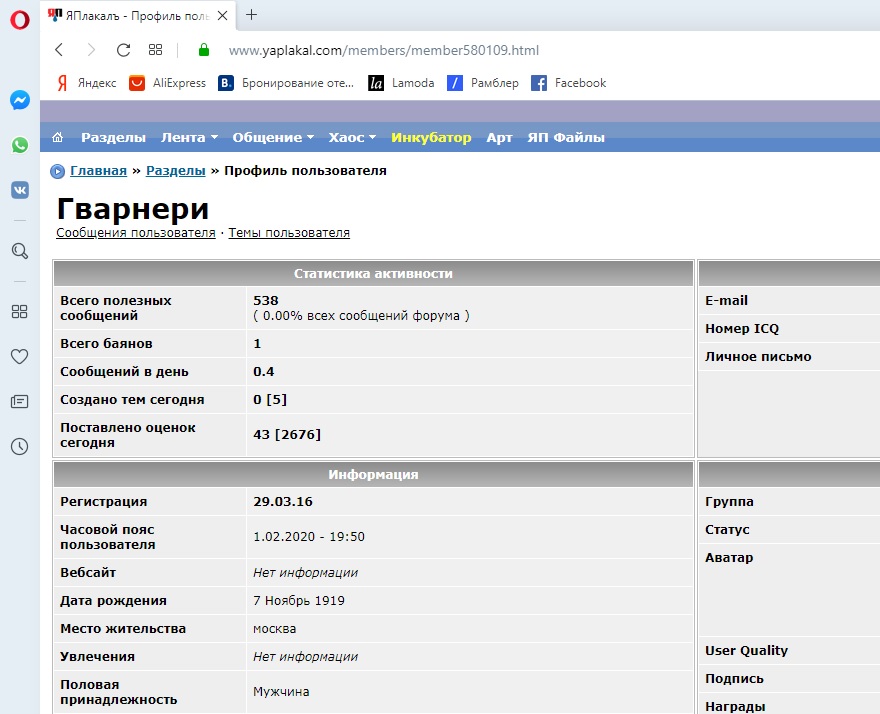Click the 0 [5] topics value
880x714 pixels.
270,400
